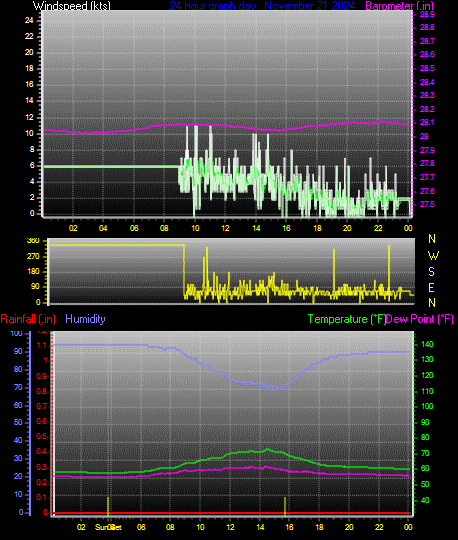Viewport: 458px width, 540px height.
Task: Click the 24 knots windspeed axis label
Action: pos(29,20)
